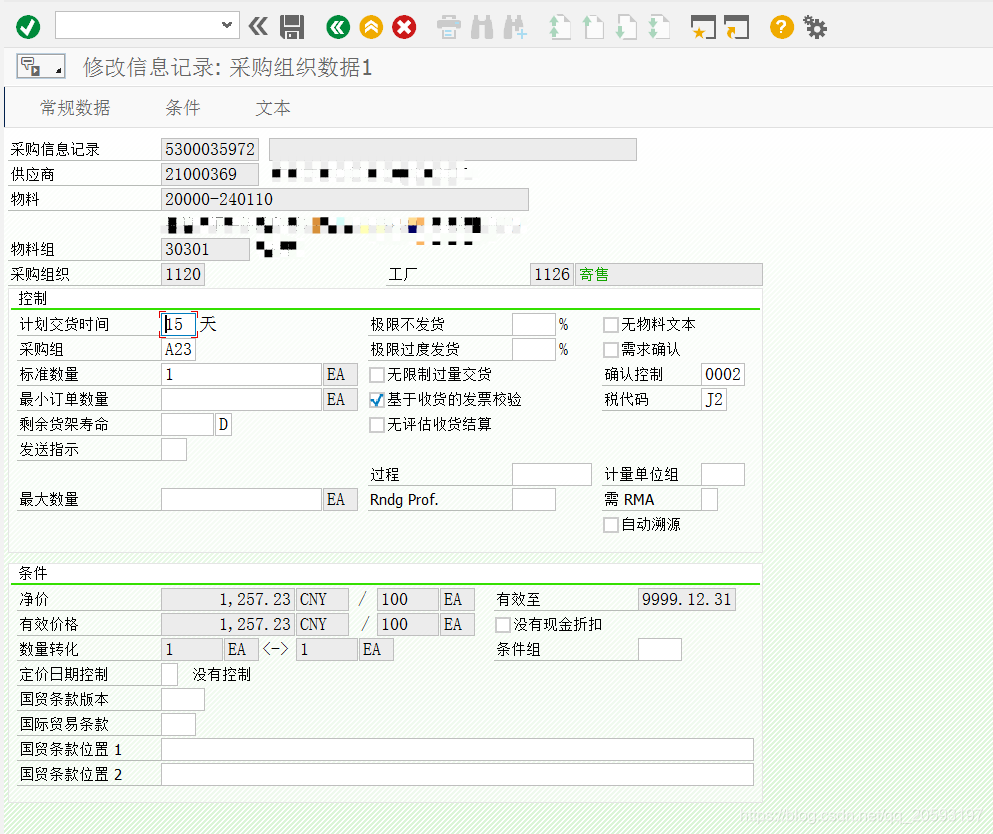Screen dimensions: 993x834
Task: Click the 最大数量 input field
Action: [x=241, y=500]
